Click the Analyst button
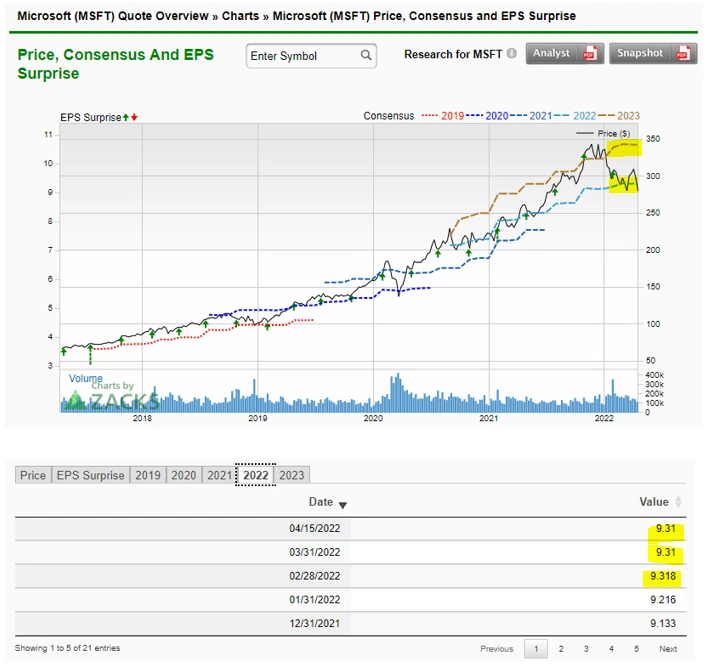 (x=565, y=54)
